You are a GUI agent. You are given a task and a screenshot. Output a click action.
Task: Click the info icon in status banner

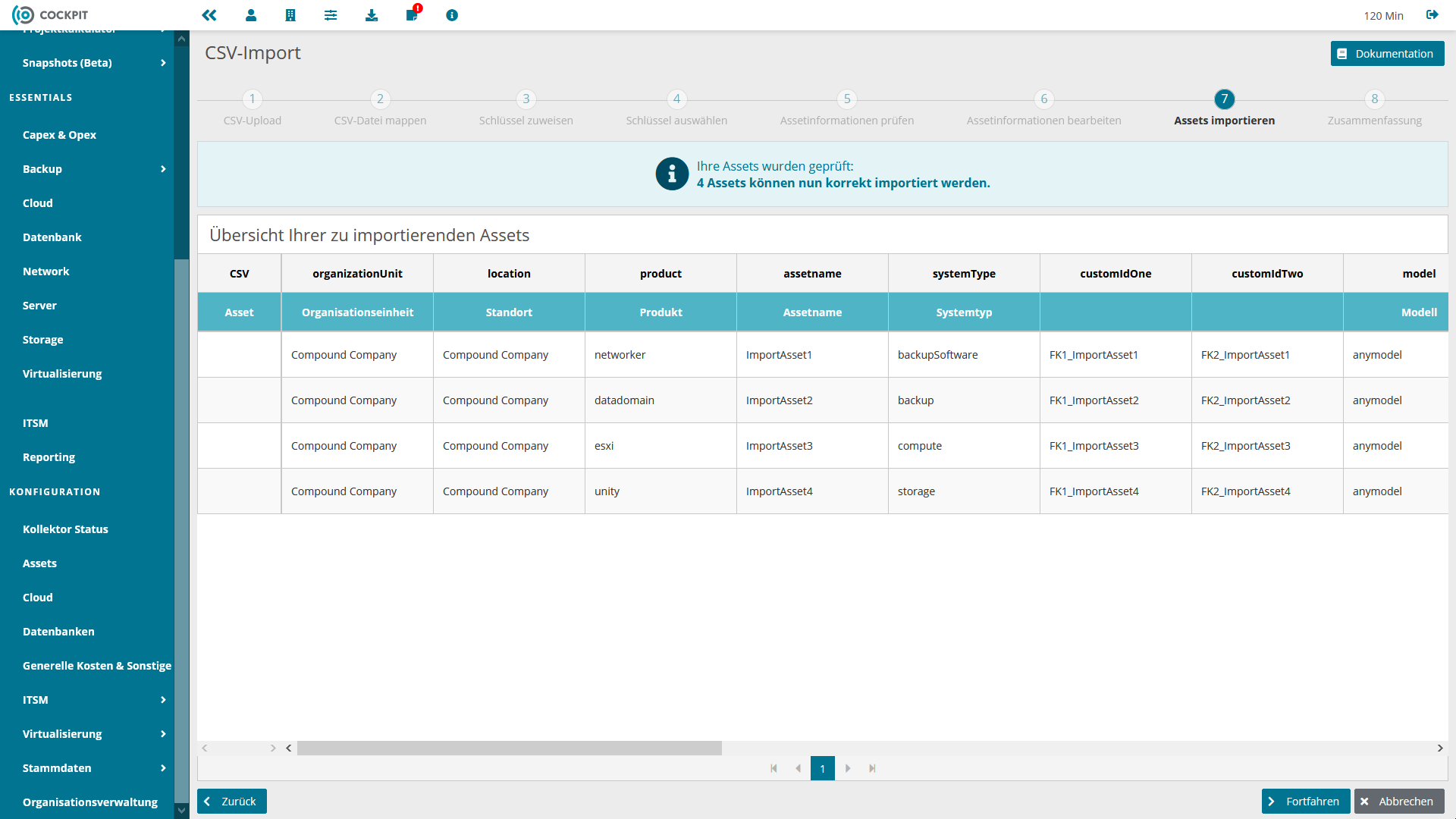point(672,174)
